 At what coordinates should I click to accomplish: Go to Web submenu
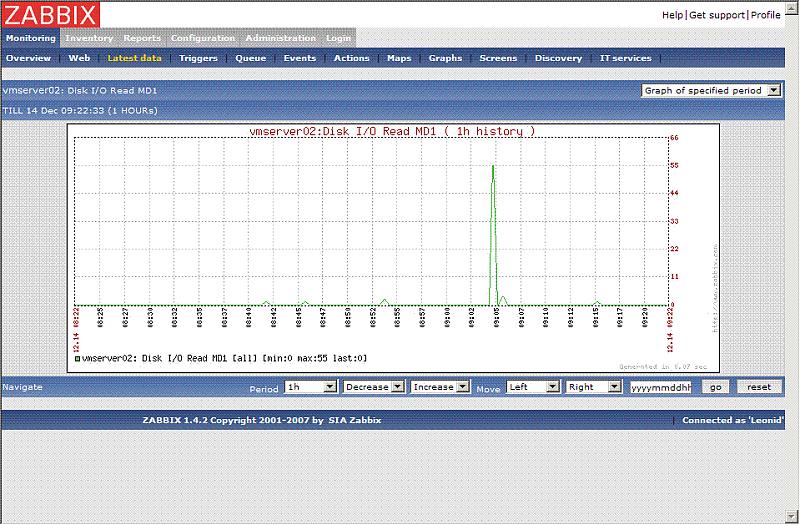click(79, 58)
